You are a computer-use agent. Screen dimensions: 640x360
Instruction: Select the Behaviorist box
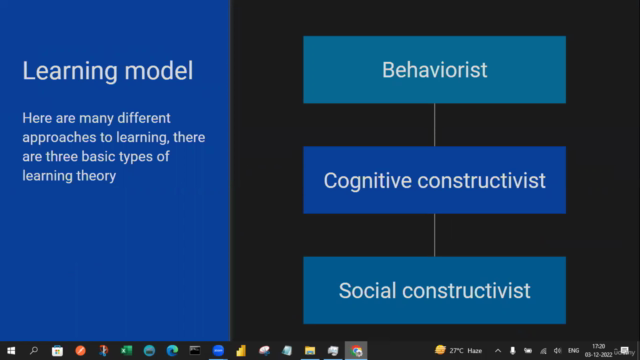click(434, 70)
